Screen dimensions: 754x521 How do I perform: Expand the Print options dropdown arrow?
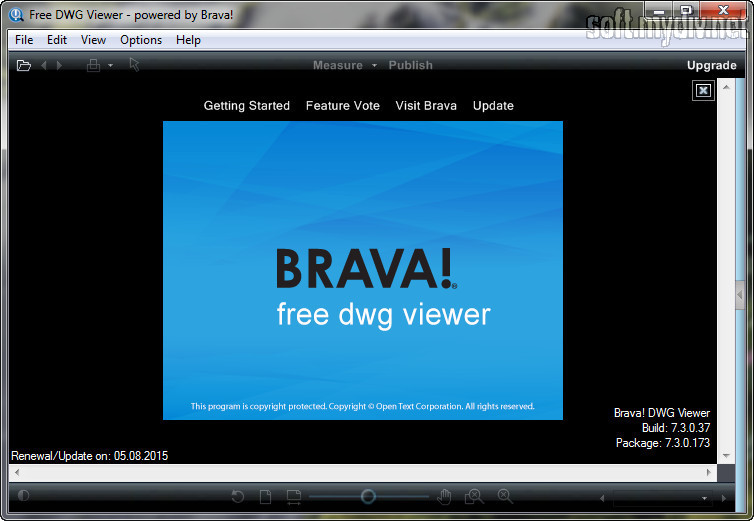tap(110, 65)
